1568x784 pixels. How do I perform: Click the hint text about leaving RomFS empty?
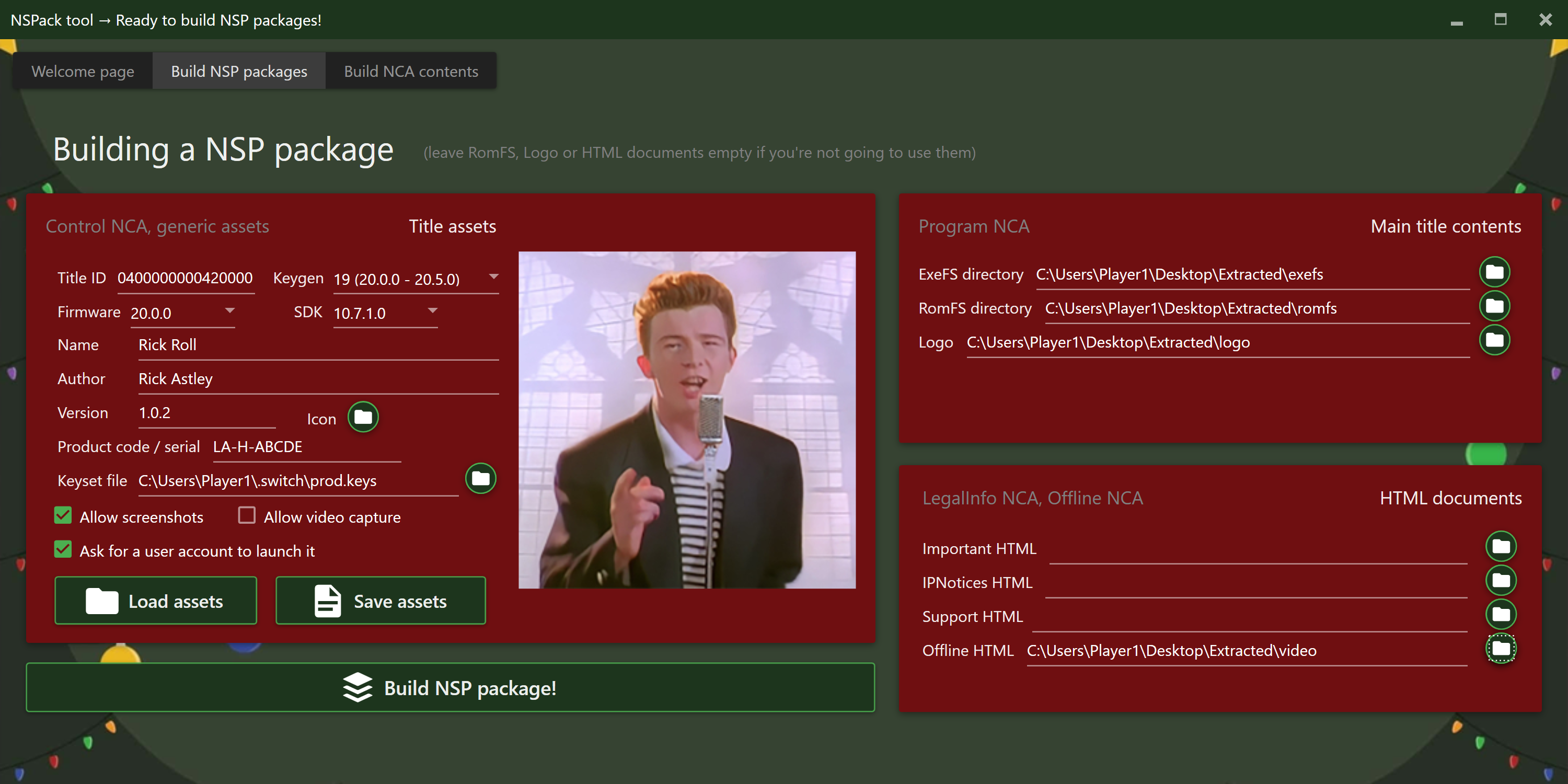(699, 153)
